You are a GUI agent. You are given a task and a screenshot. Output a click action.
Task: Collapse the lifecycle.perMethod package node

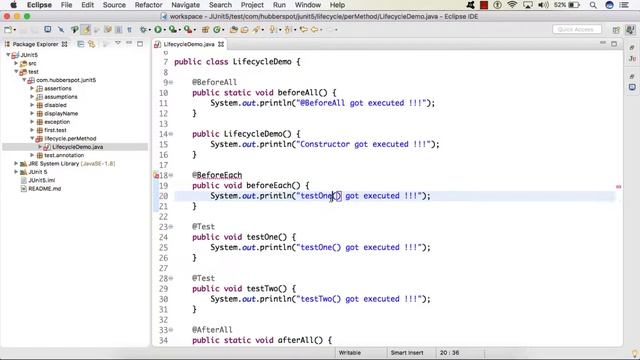pyautogui.click(x=32, y=138)
